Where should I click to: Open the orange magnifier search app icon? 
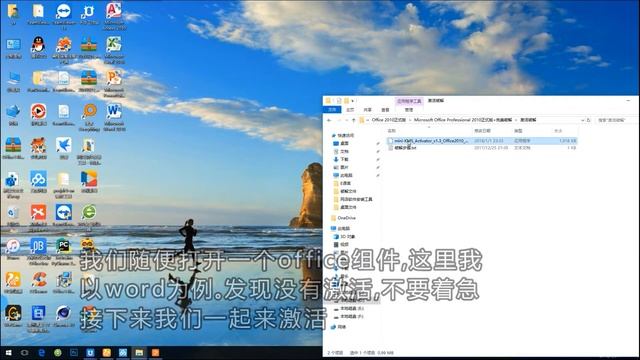pyautogui.click(x=89, y=117)
